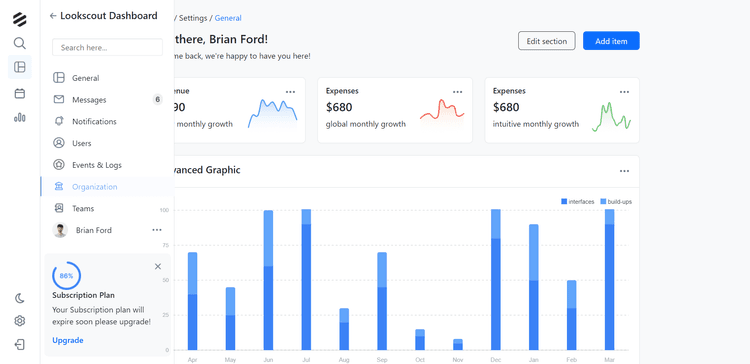
Task: Click the Edit section button
Action: pyautogui.click(x=547, y=41)
